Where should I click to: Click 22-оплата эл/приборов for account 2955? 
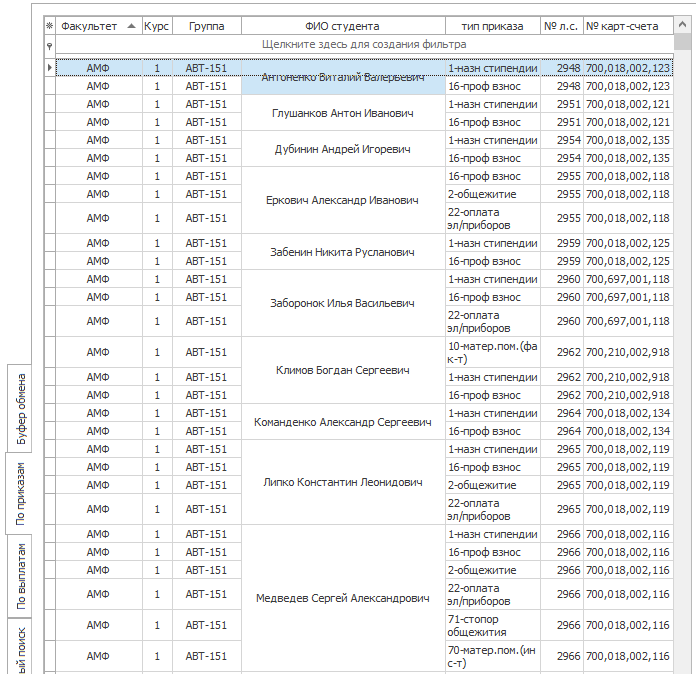tap(493, 218)
